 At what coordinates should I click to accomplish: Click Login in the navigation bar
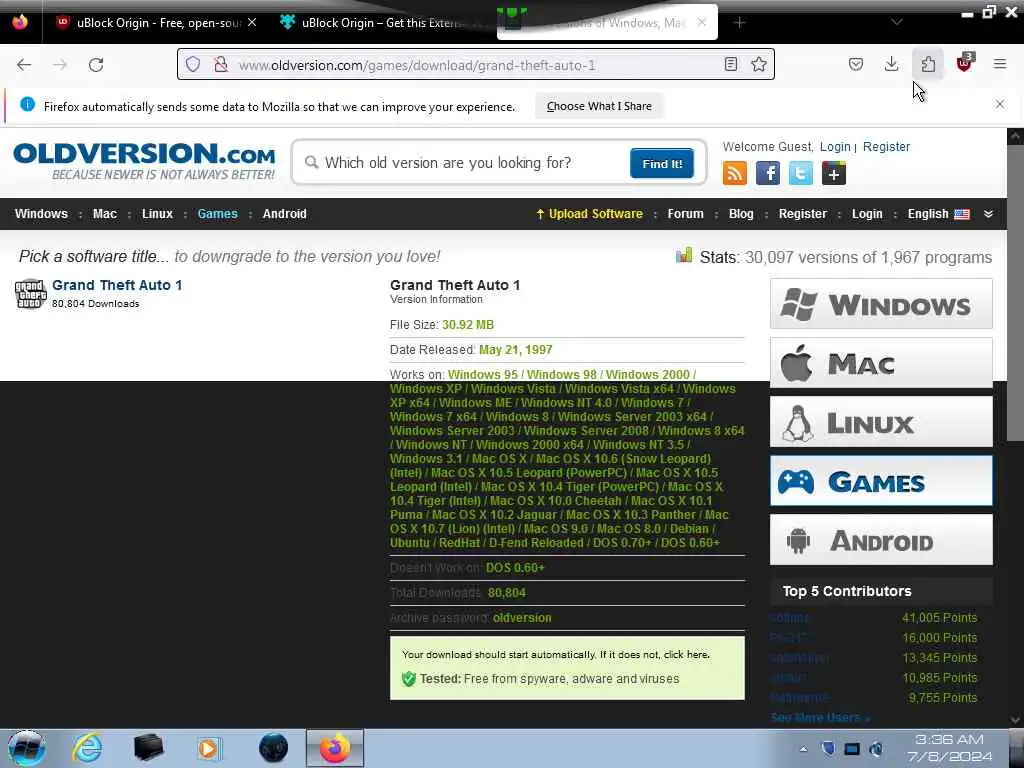pos(867,214)
